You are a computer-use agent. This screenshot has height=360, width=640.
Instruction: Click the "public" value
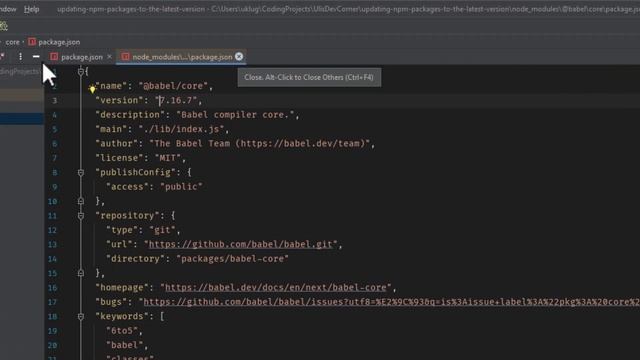tap(181, 187)
